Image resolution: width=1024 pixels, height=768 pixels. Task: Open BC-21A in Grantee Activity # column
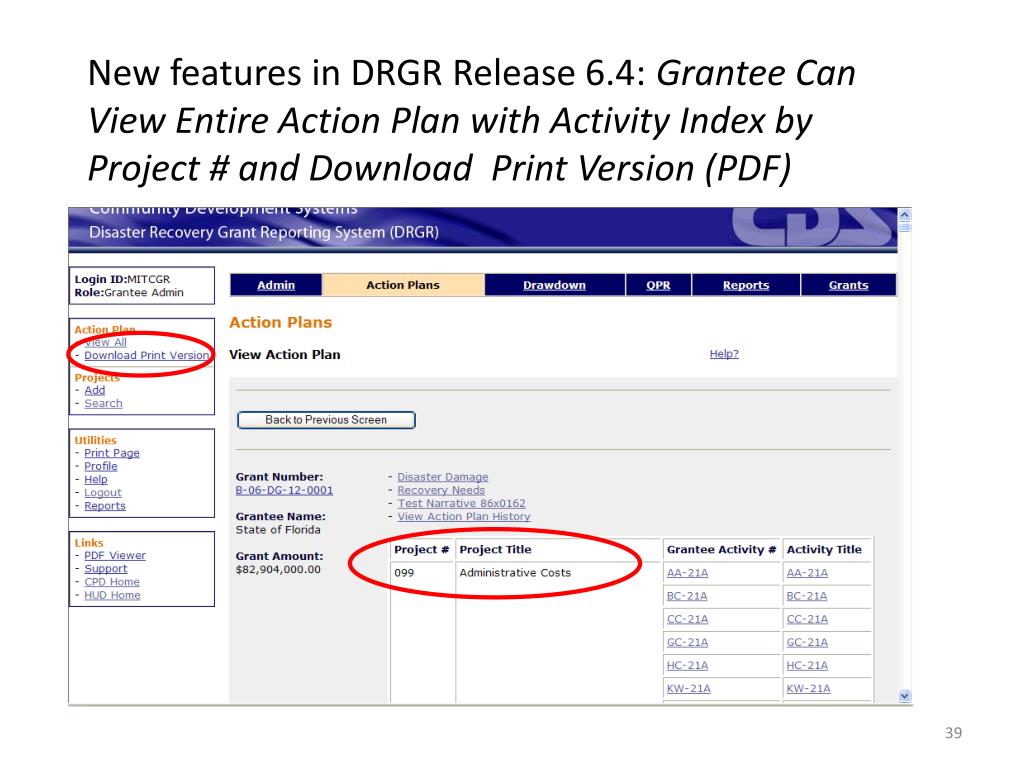click(x=687, y=596)
